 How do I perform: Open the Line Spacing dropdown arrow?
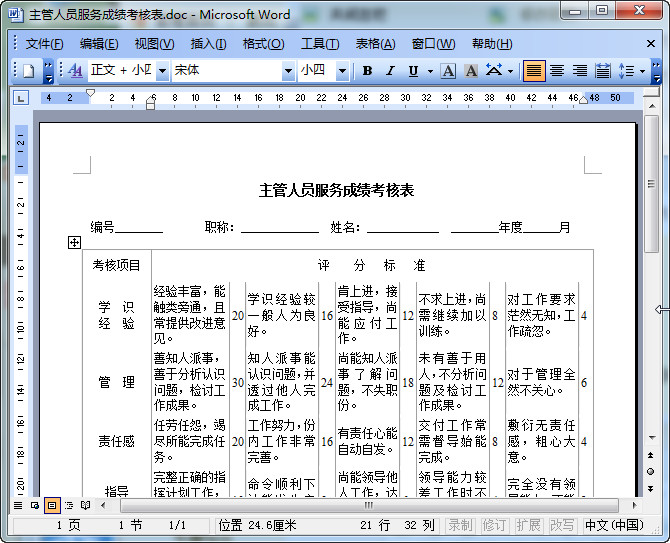[642, 71]
